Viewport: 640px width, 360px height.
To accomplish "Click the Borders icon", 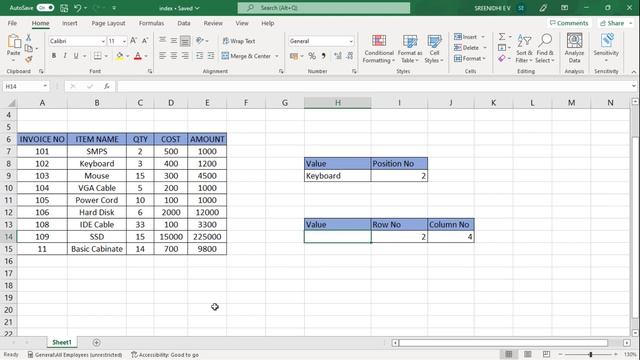I will click(98, 56).
